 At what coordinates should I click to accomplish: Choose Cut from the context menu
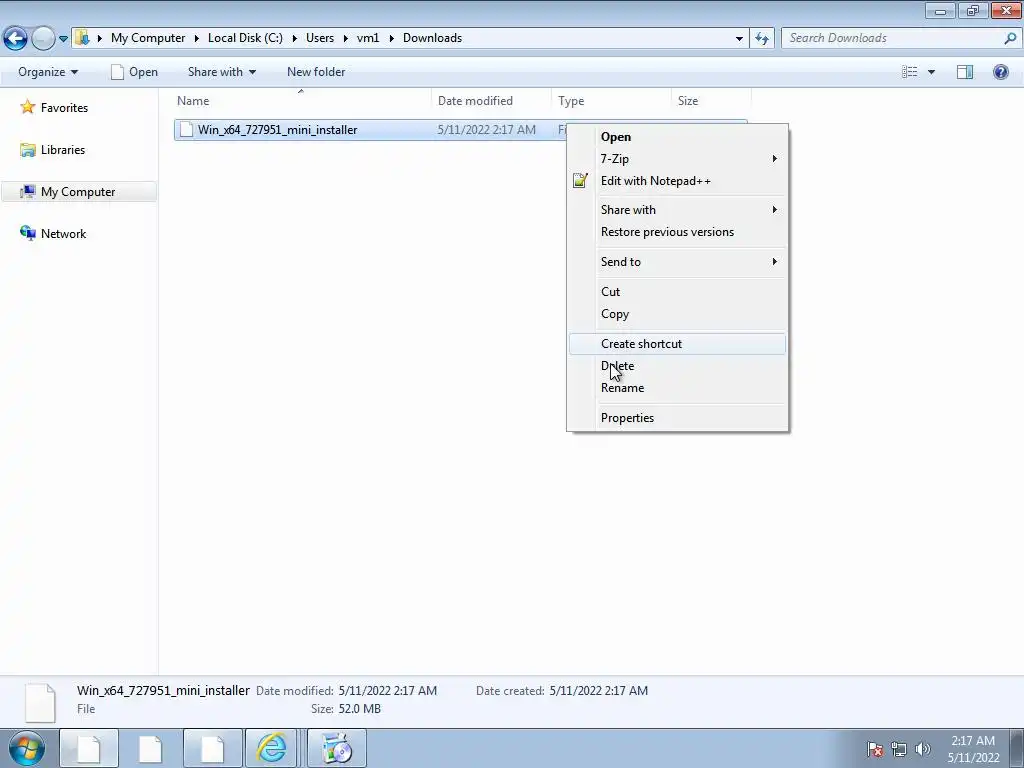point(677,292)
